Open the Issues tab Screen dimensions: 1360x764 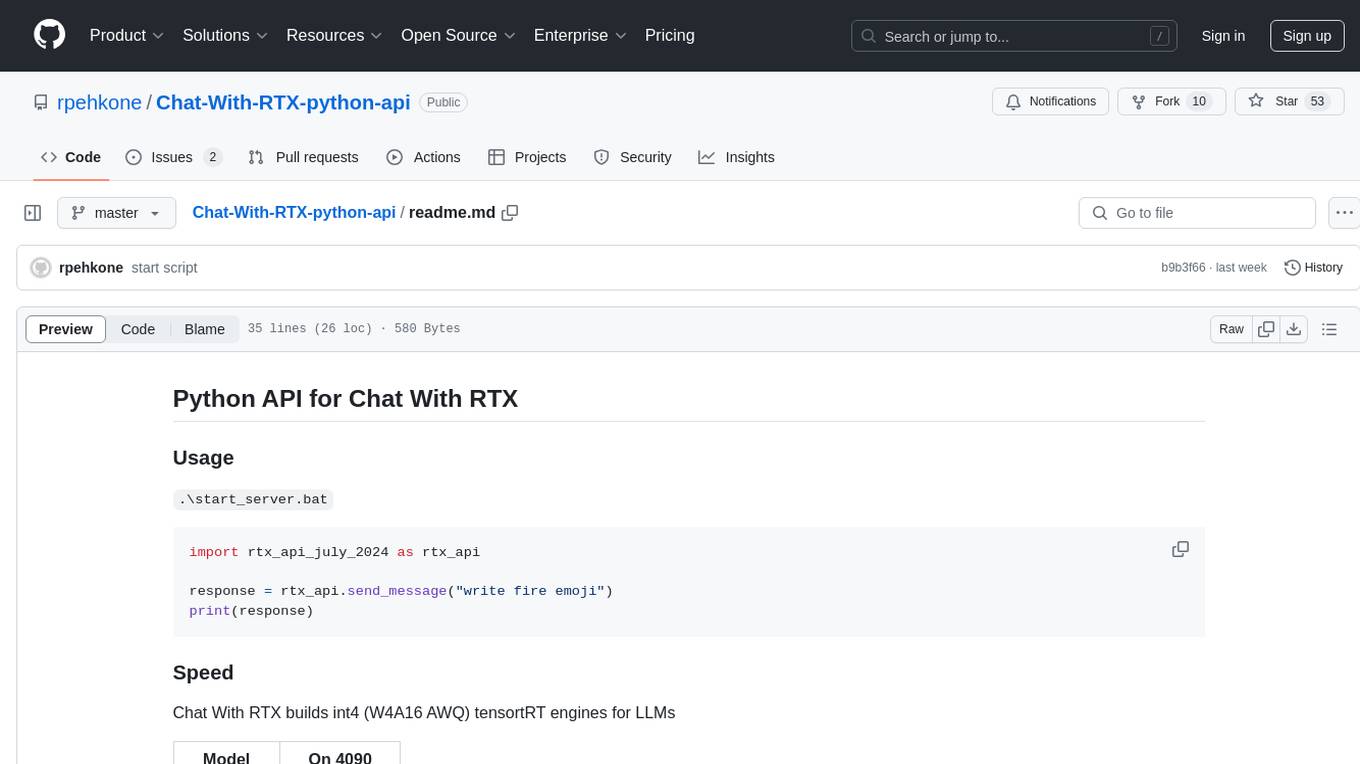click(173, 157)
